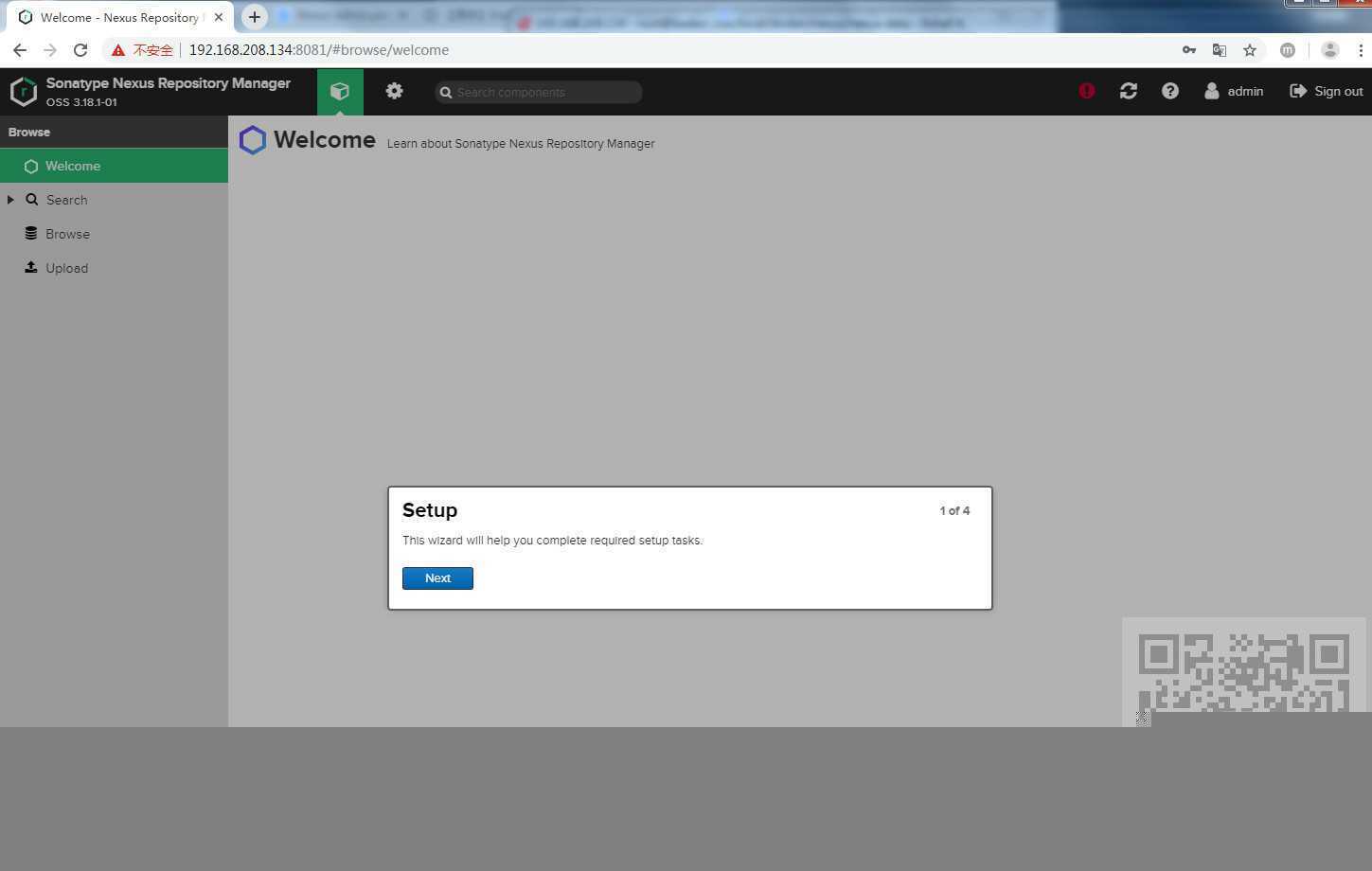Select Welcome in the Browse sidebar

tap(114, 166)
